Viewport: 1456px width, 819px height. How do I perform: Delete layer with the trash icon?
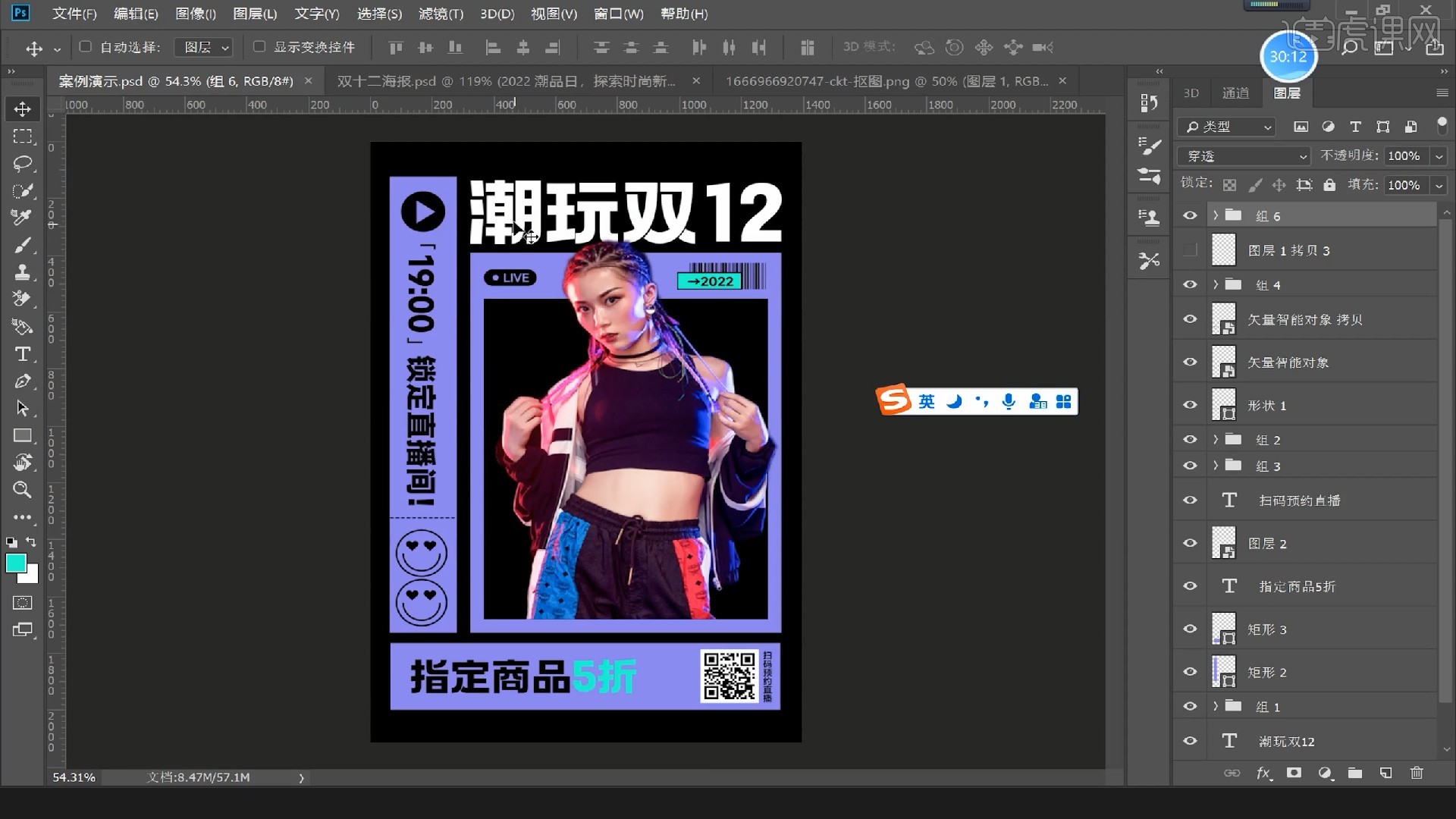1417,773
